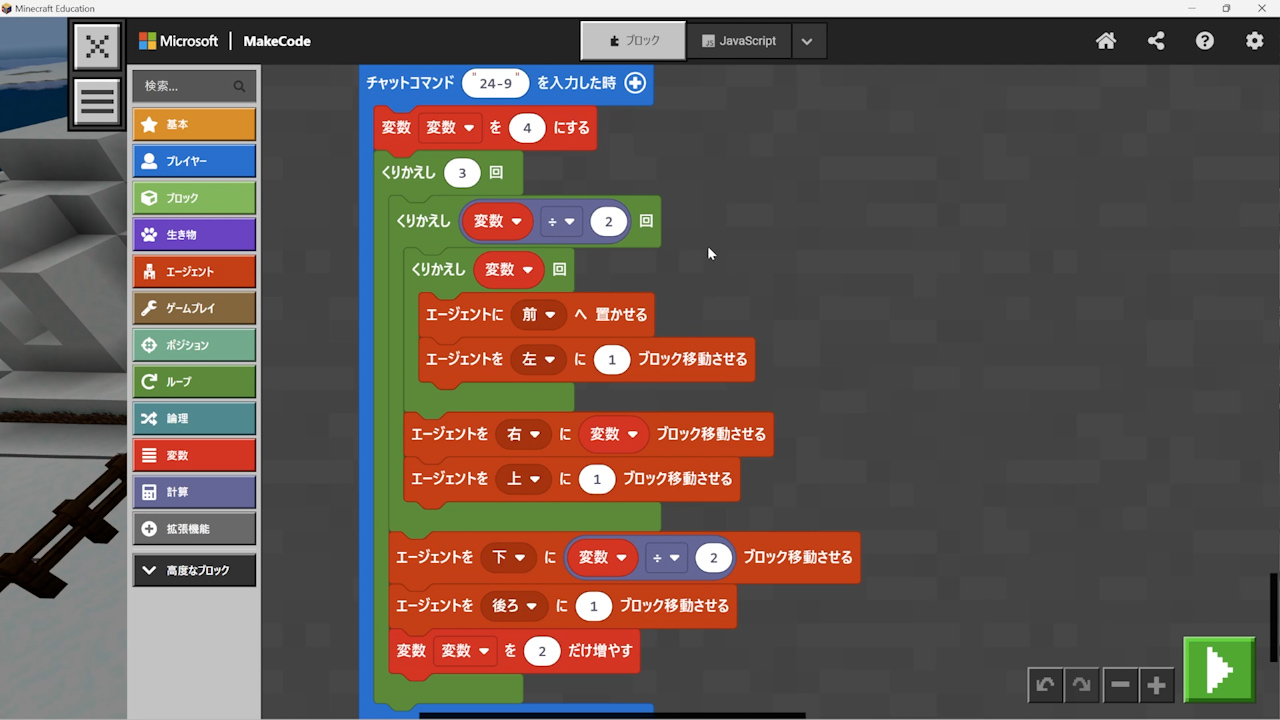The image size is (1280, 720).
Task: Open the エージェント block category
Action: 194,271
